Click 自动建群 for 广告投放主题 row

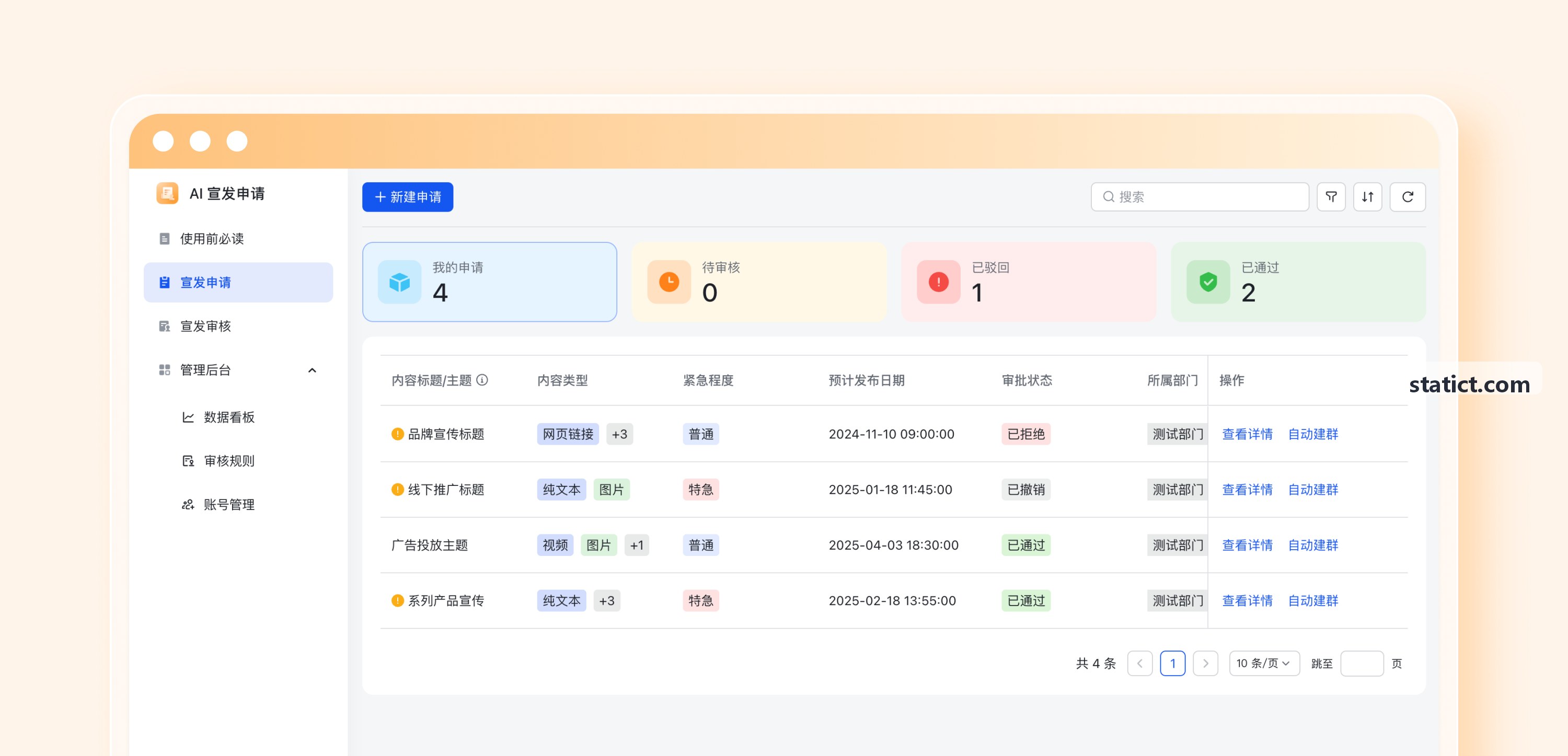coord(1313,545)
